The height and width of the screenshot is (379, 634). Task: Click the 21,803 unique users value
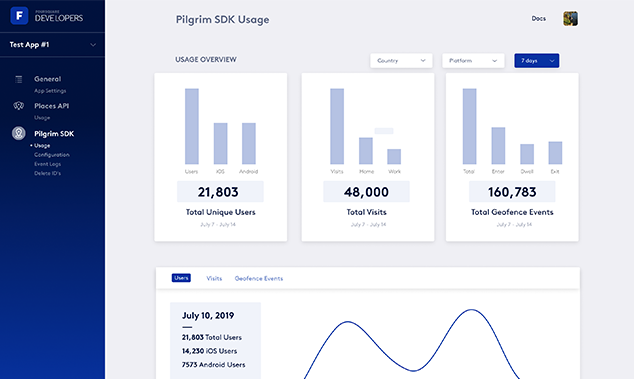point(218,192)
